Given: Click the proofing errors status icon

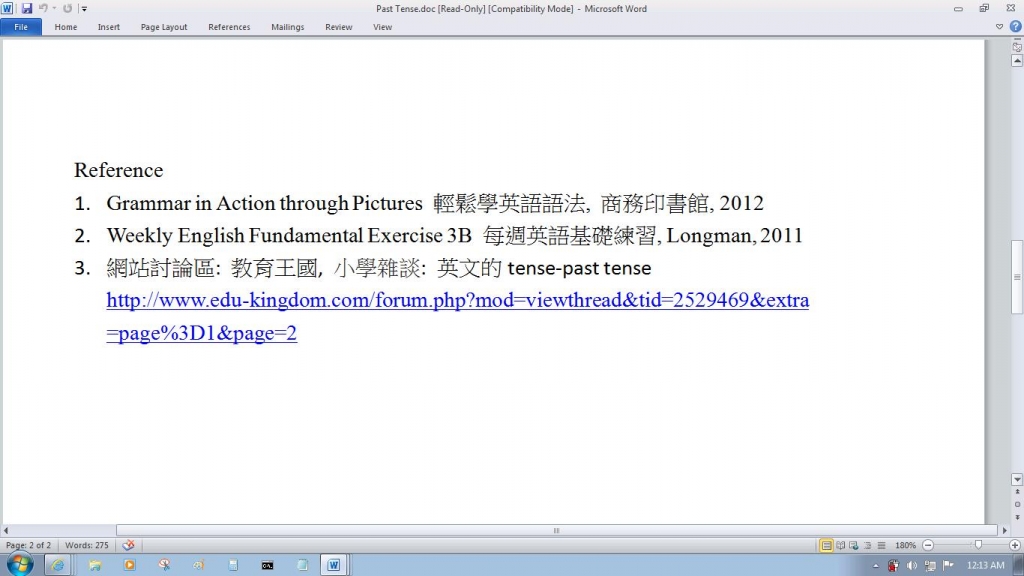Looking at the screenshot, I should pos(128,545).
